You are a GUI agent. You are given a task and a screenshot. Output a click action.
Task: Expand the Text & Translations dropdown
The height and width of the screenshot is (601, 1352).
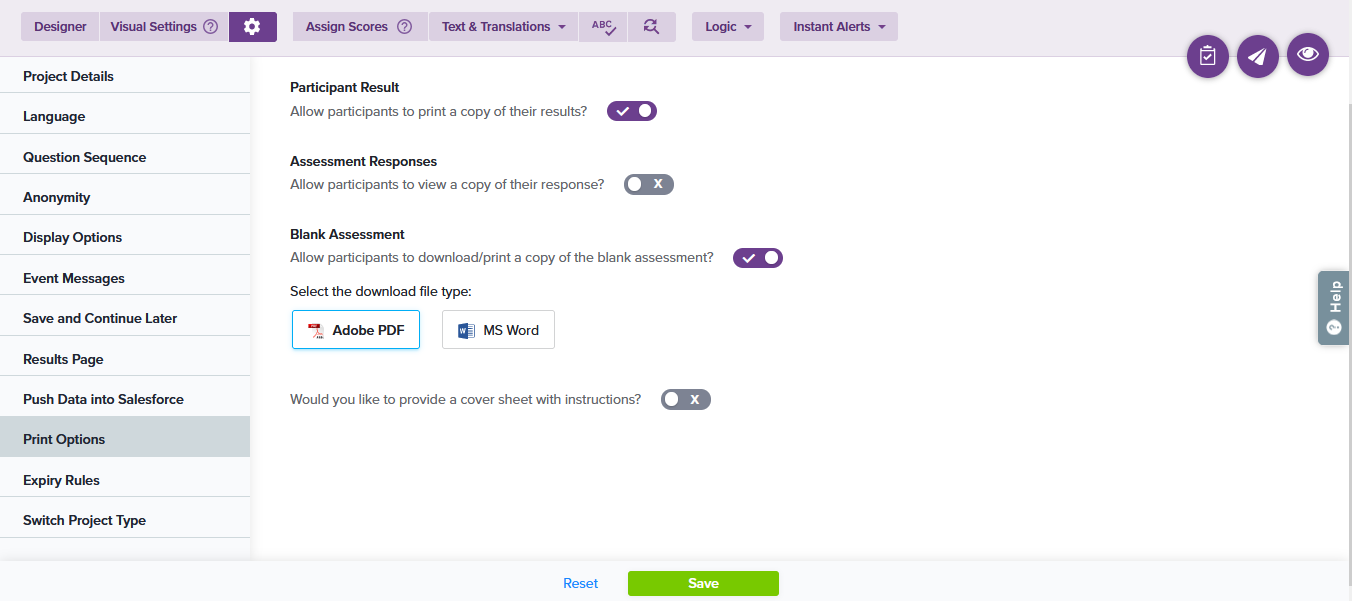(504, 27)
